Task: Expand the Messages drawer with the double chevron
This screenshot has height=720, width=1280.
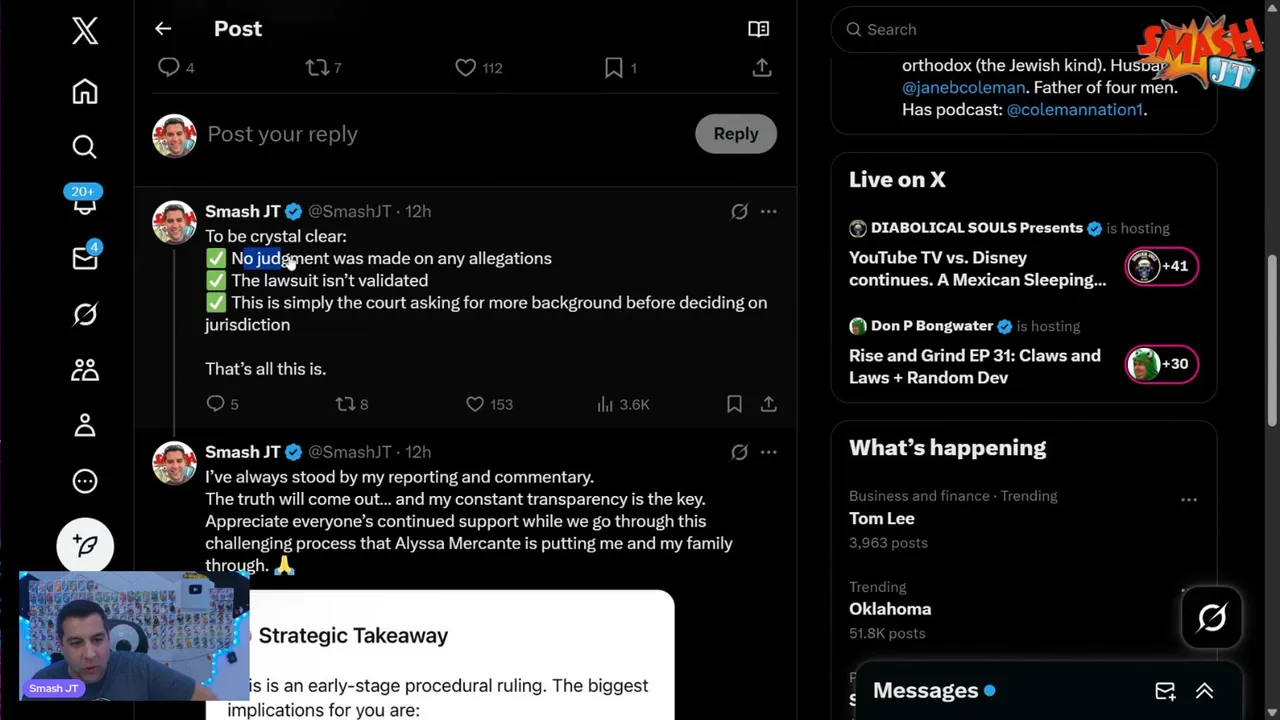Action: click(x=1204, y=691)
